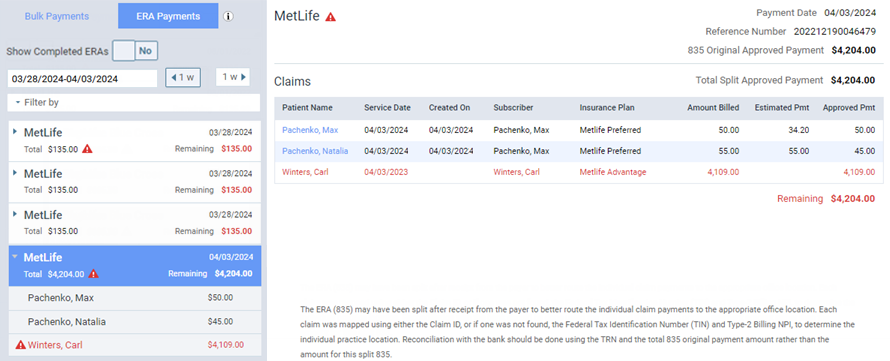The width and height of the screenshot is (890, 361).
Task: Click the Insurance Plan column header
Action: pyautogui.click(x=607, y=108)
